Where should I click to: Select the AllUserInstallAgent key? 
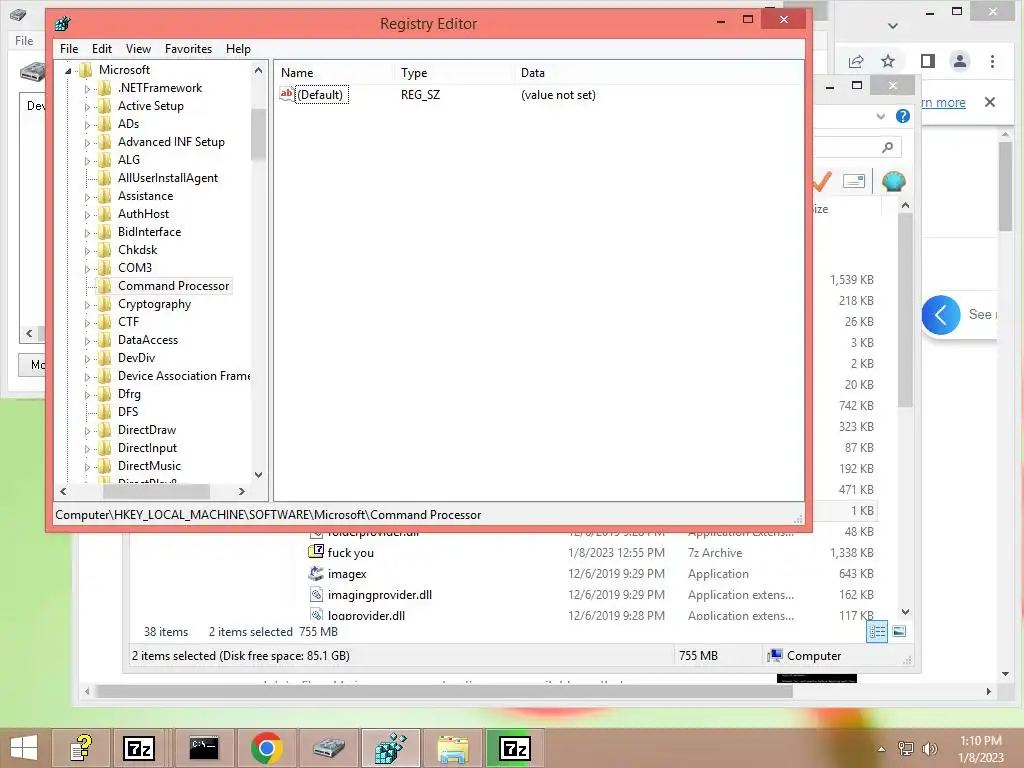click(168, 178)
